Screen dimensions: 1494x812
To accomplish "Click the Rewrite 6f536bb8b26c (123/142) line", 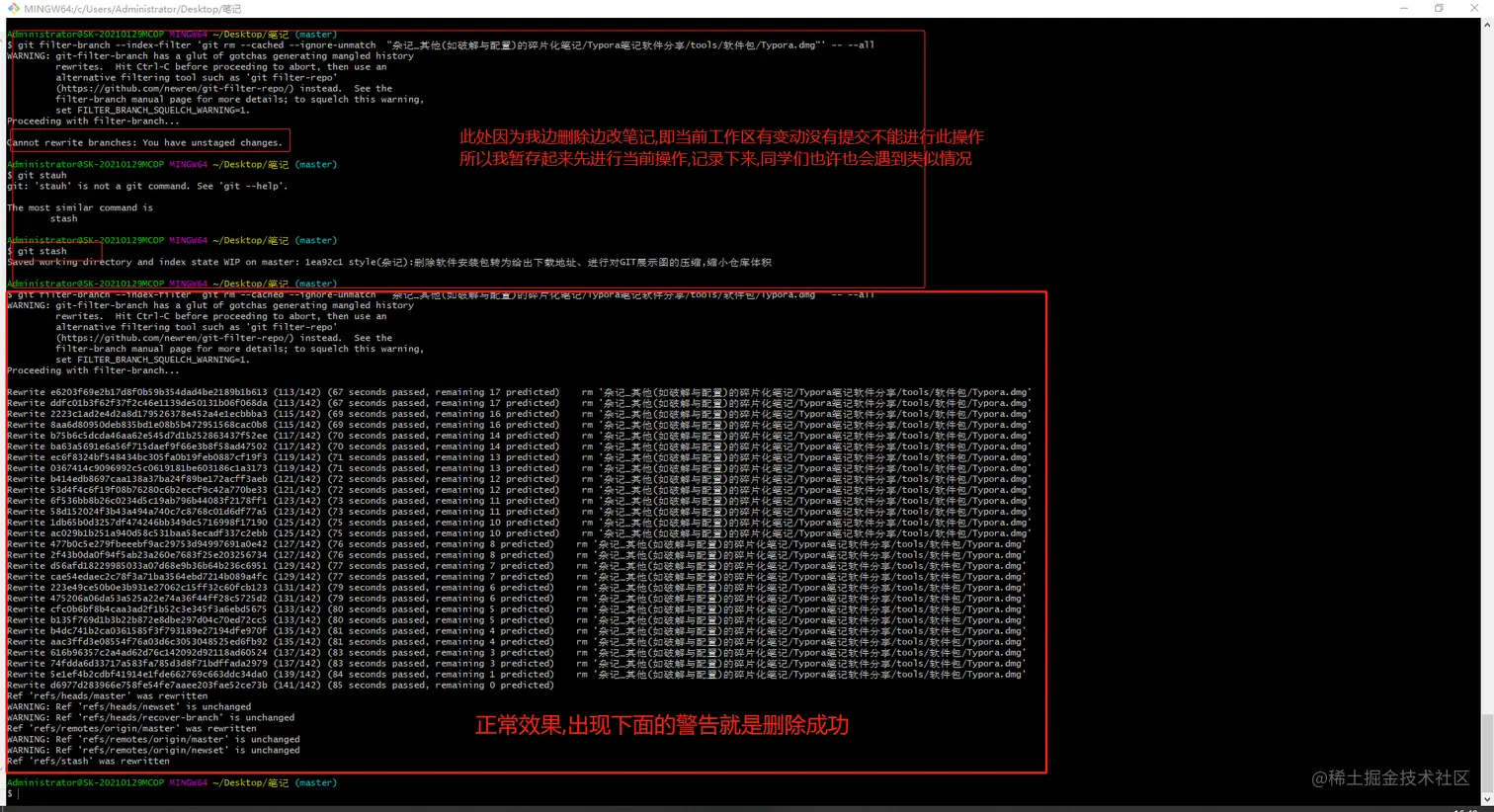I will (520, 501).
